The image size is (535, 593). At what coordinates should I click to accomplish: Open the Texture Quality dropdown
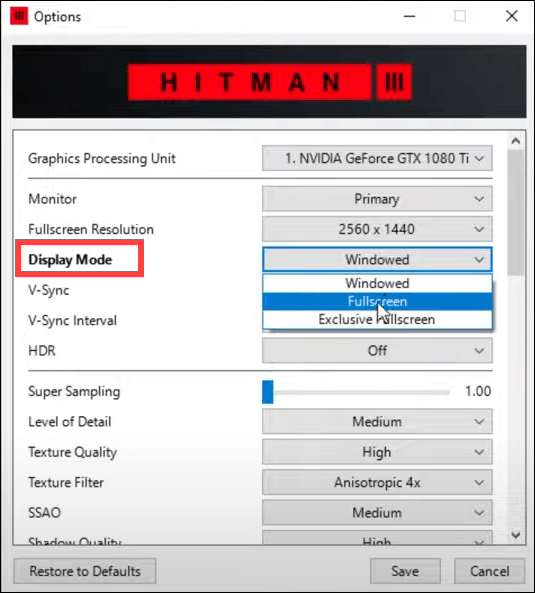coord(377,452)
